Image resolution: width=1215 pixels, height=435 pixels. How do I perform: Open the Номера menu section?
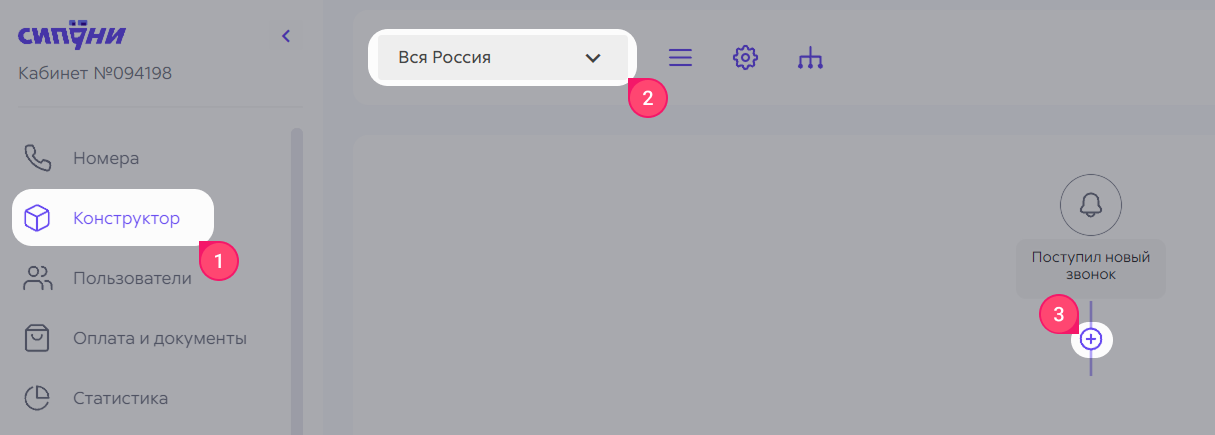click(106, 158)
